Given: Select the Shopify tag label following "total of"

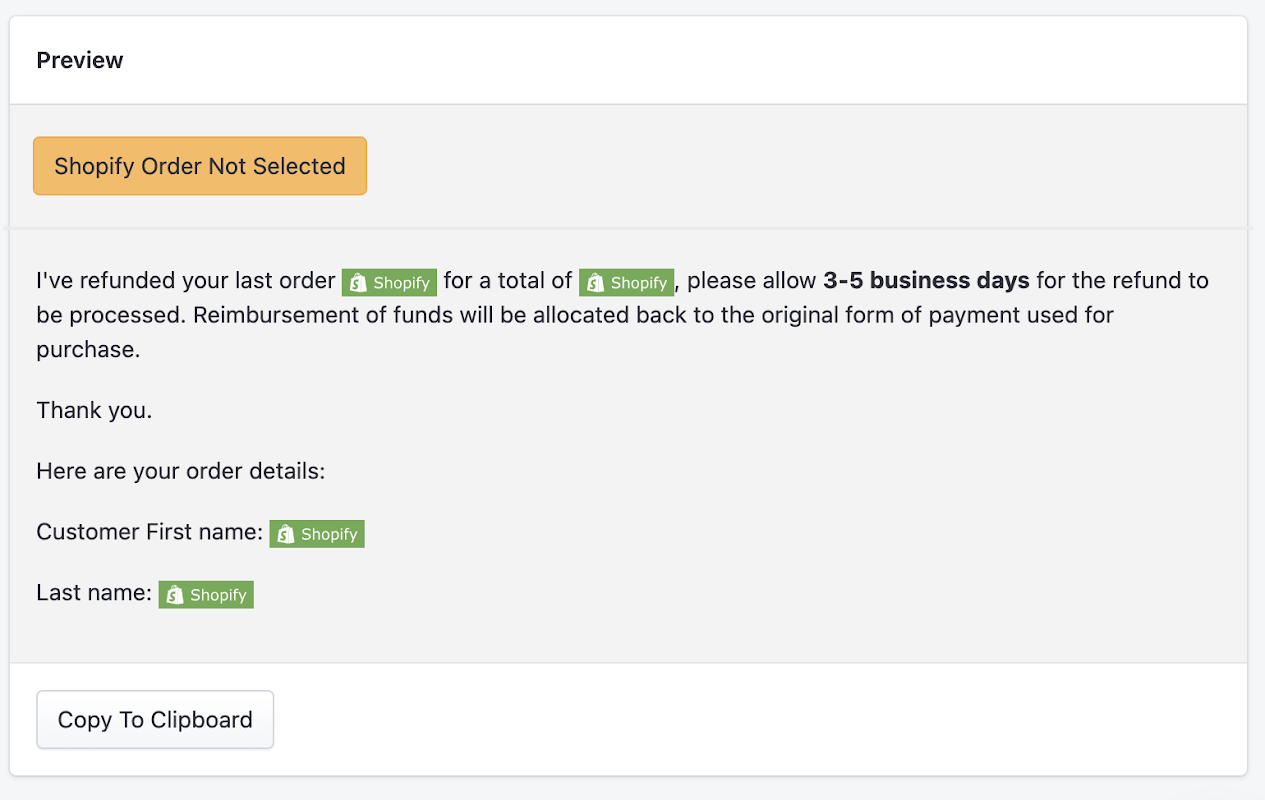Looking at the screenshot, I should pyautogui.click(x=638, y=283).
